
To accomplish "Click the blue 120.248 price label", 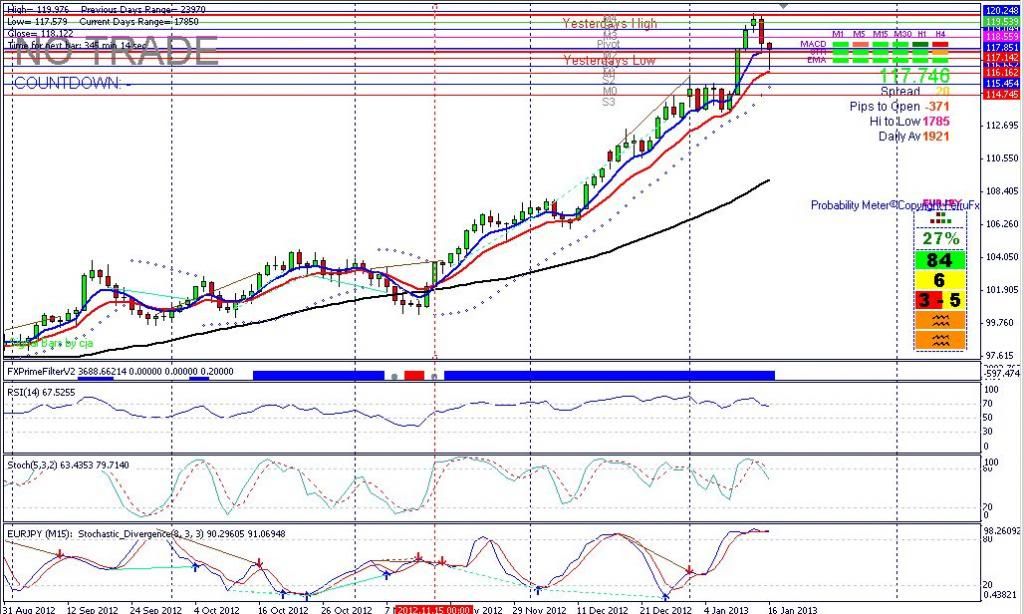I will point(1003,8).
